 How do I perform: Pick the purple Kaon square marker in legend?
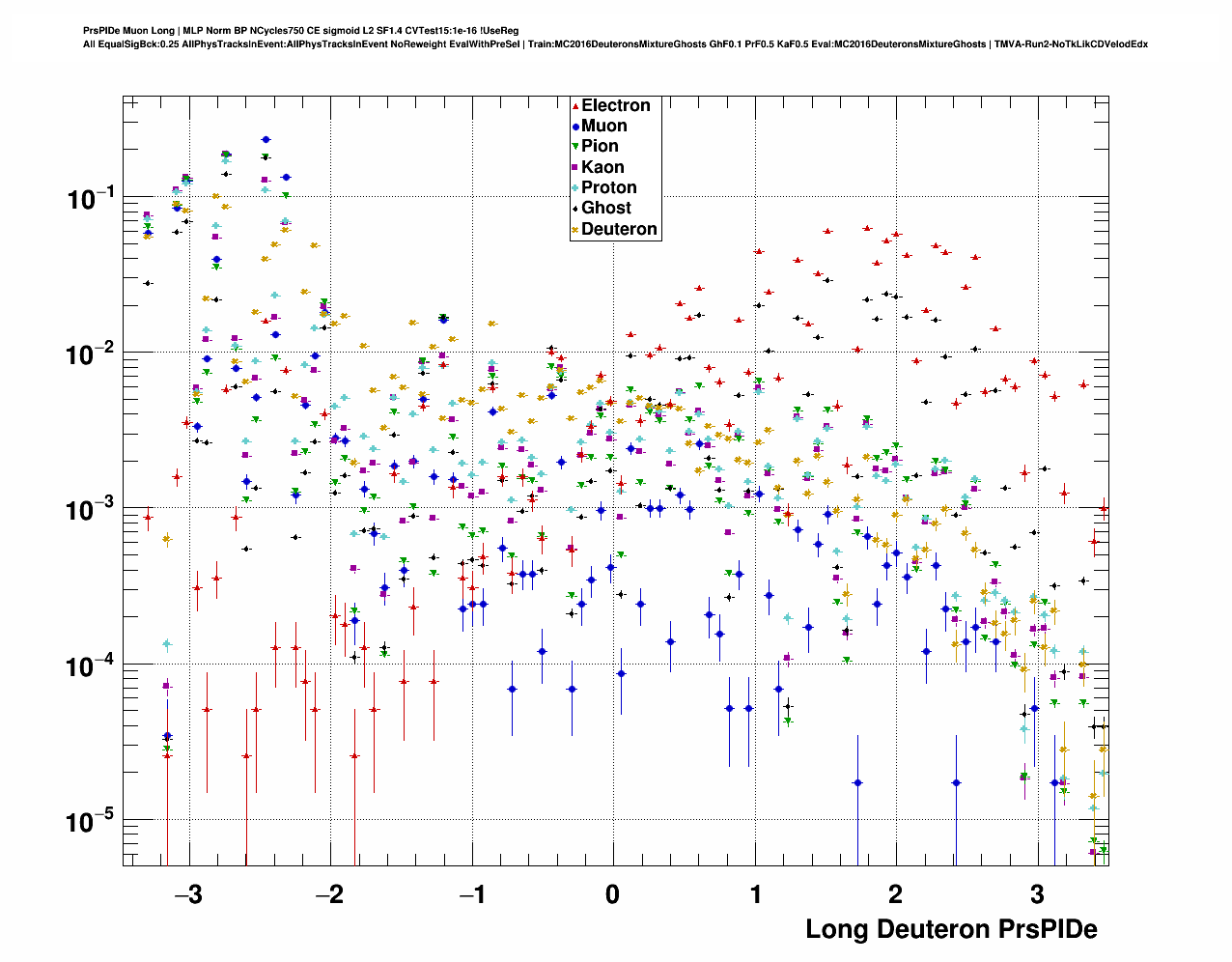[575, 168]
